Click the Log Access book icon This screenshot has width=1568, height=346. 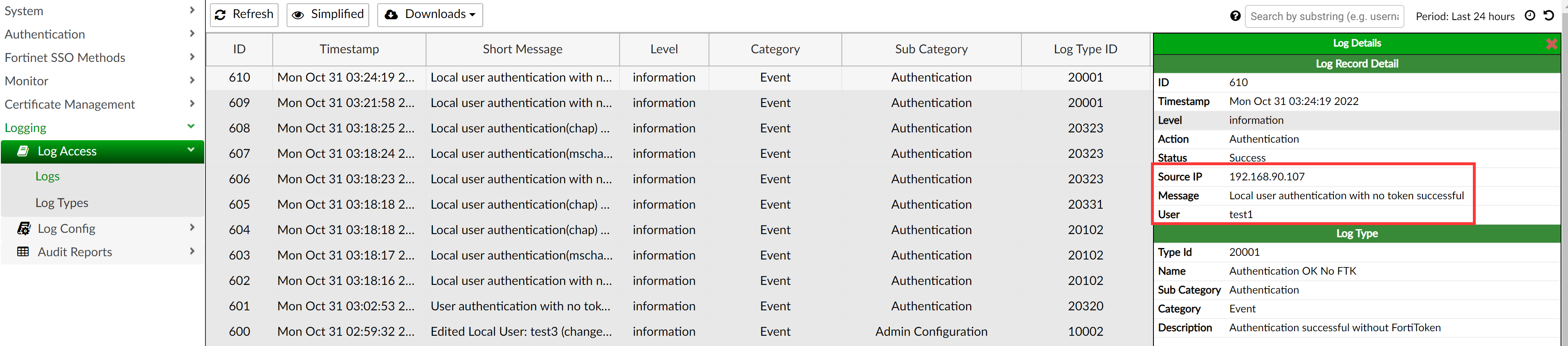point(23,151)
